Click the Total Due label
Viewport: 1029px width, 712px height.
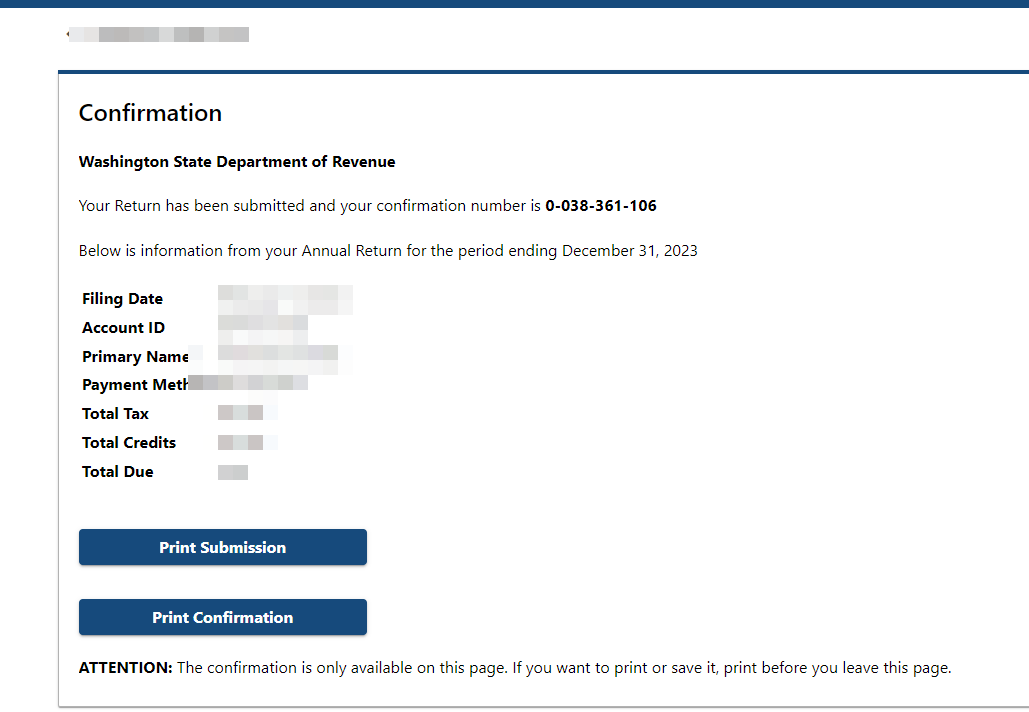117,471
